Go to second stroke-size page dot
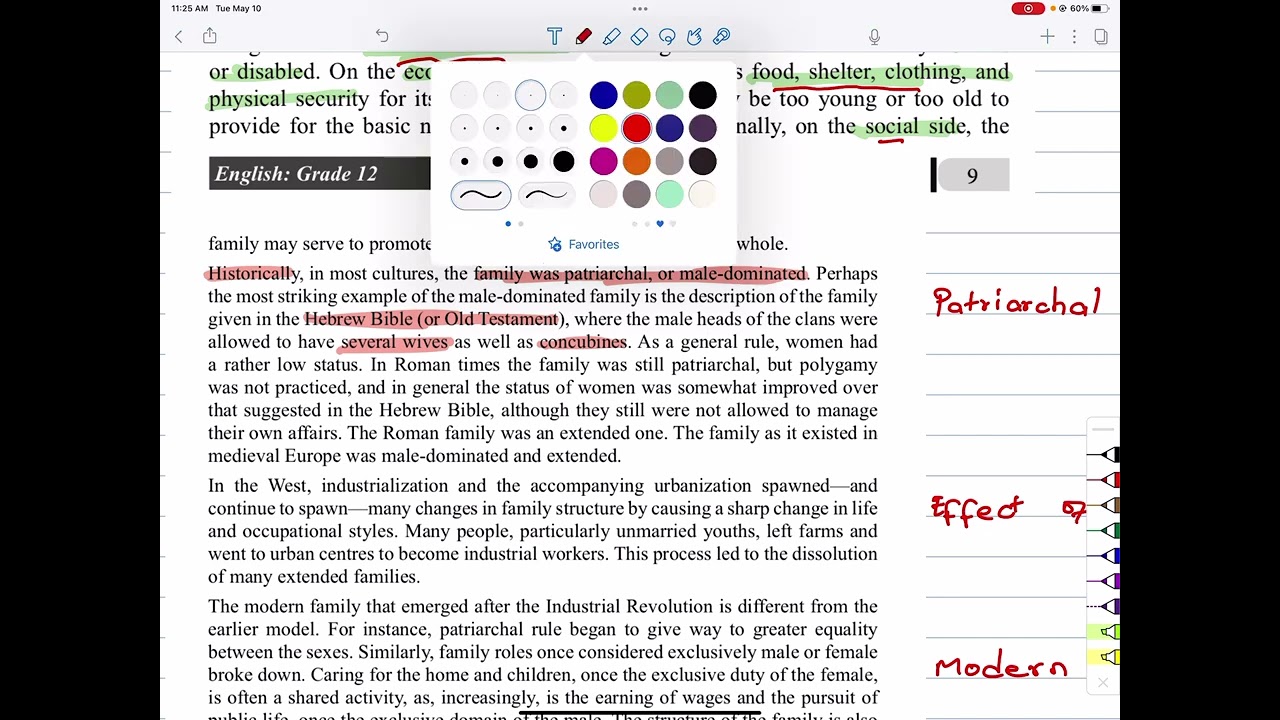The image size is (1280, 720). click(x=520, y=224)
